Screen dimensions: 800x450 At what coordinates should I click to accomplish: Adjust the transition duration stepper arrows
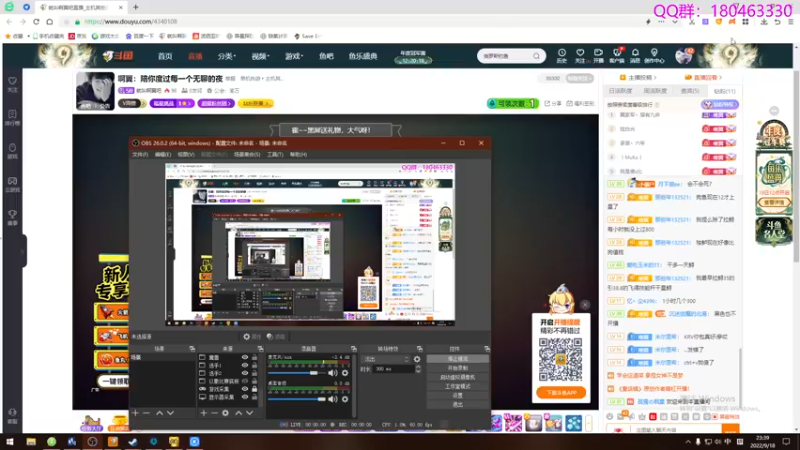pos(418,369)
